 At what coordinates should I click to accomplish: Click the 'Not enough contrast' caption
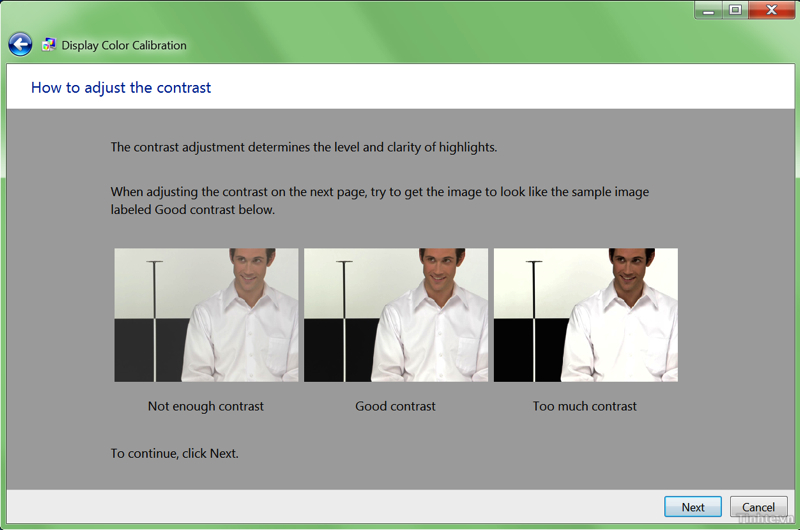coord(206,406)
